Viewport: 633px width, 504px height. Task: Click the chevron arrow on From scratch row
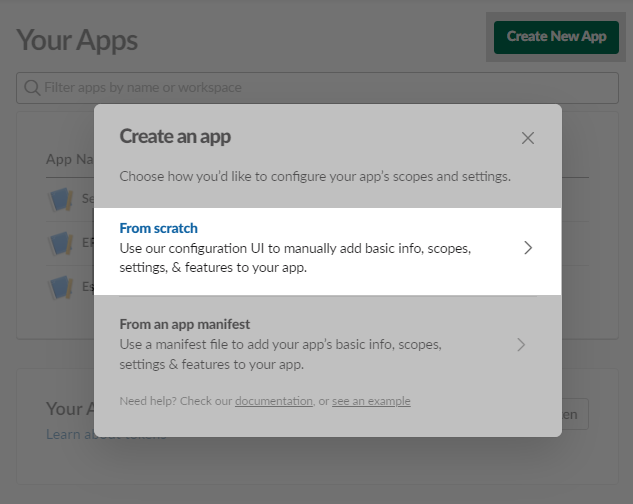tap(528, 248)
